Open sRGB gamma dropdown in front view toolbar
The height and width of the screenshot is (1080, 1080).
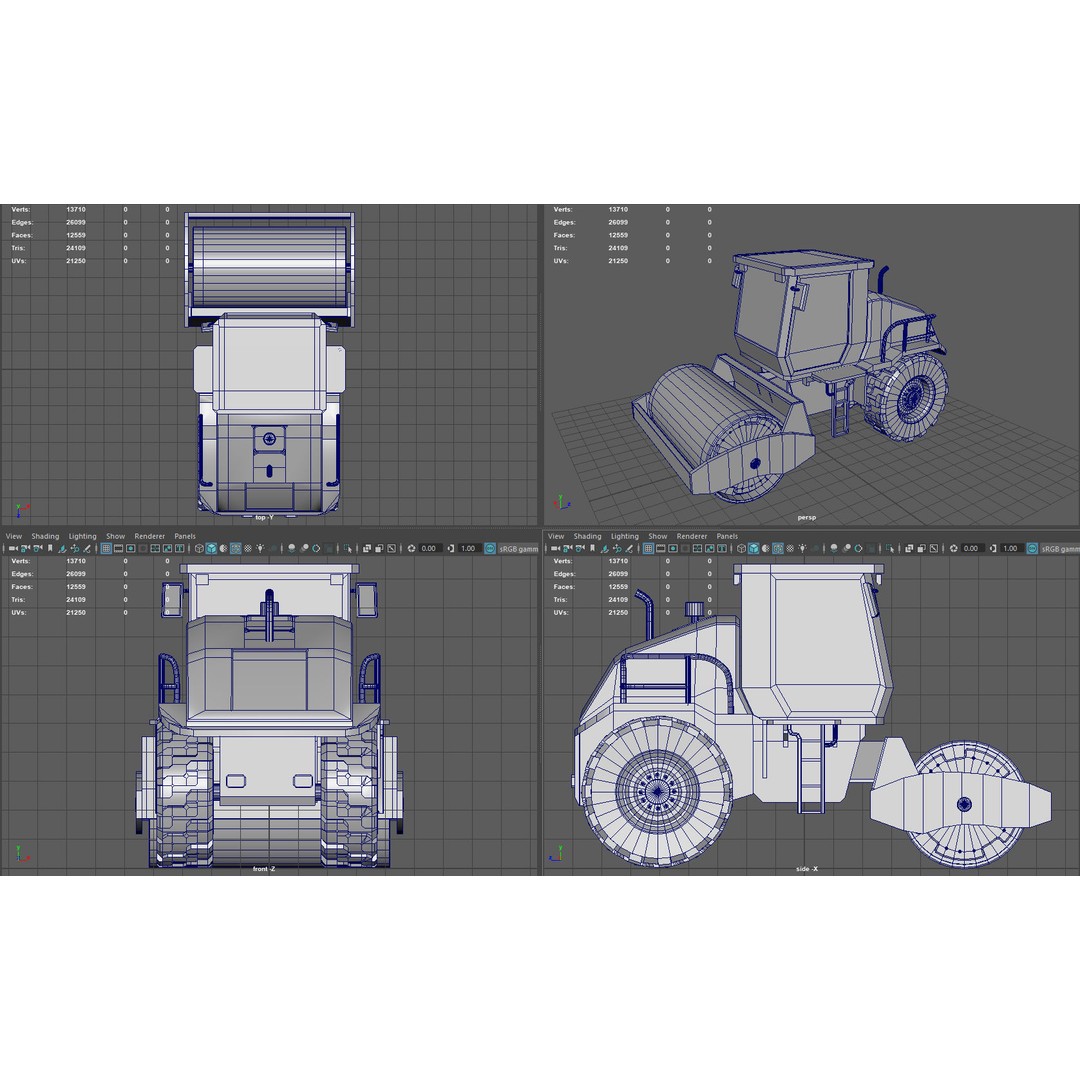click(x=519, y=548)
